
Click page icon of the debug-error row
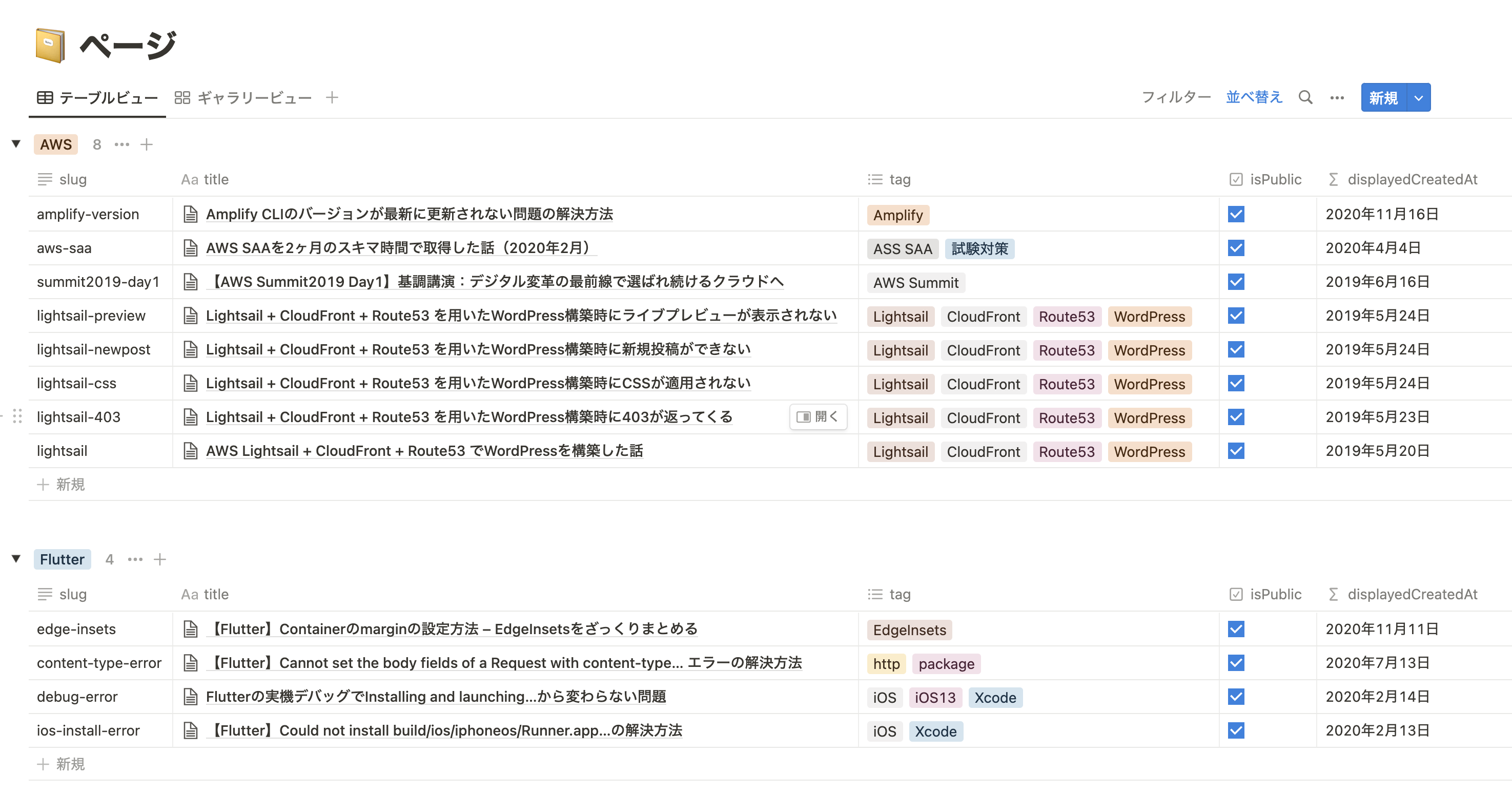pos(190,696)
